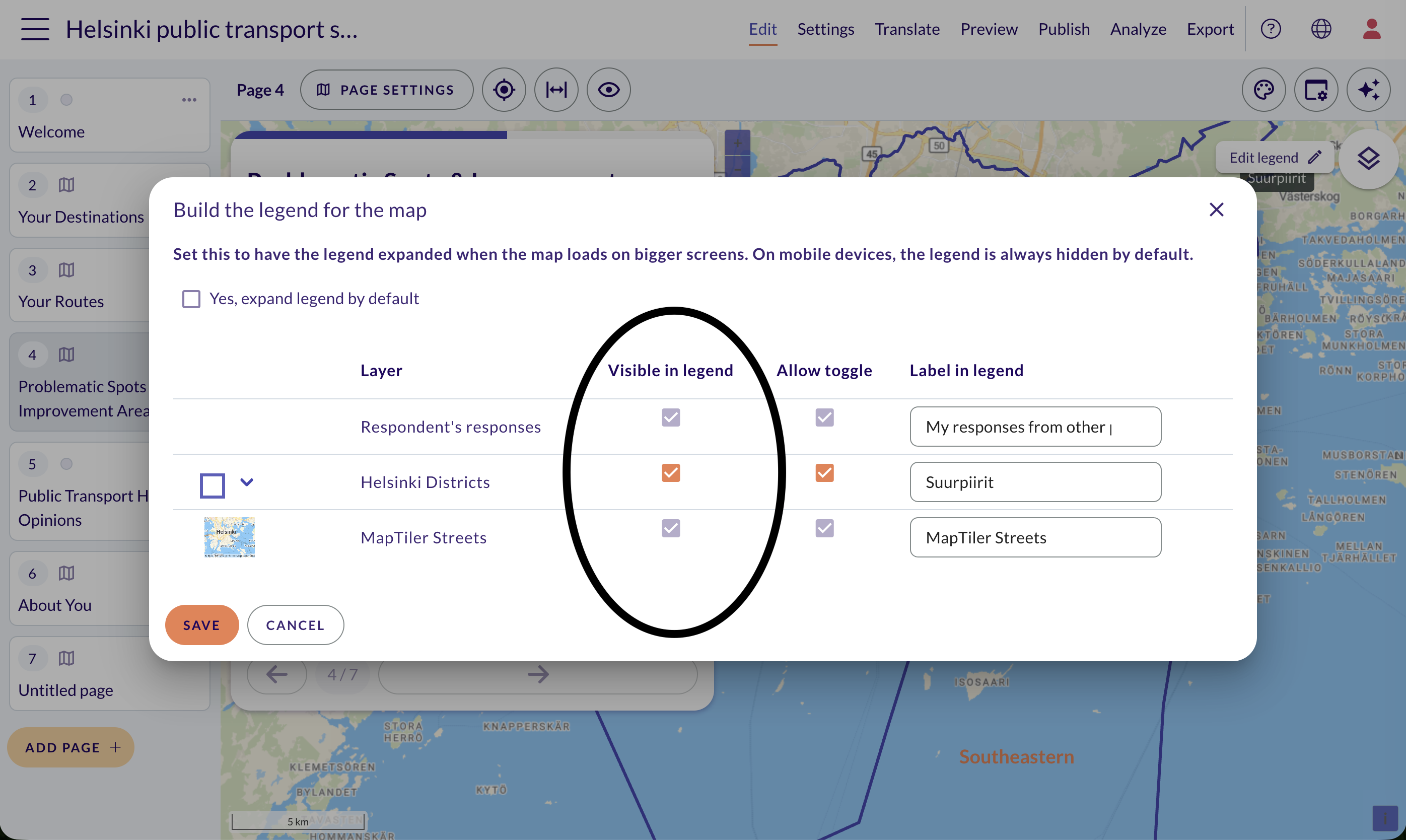Cancel the legend dialog

point(296,625)
